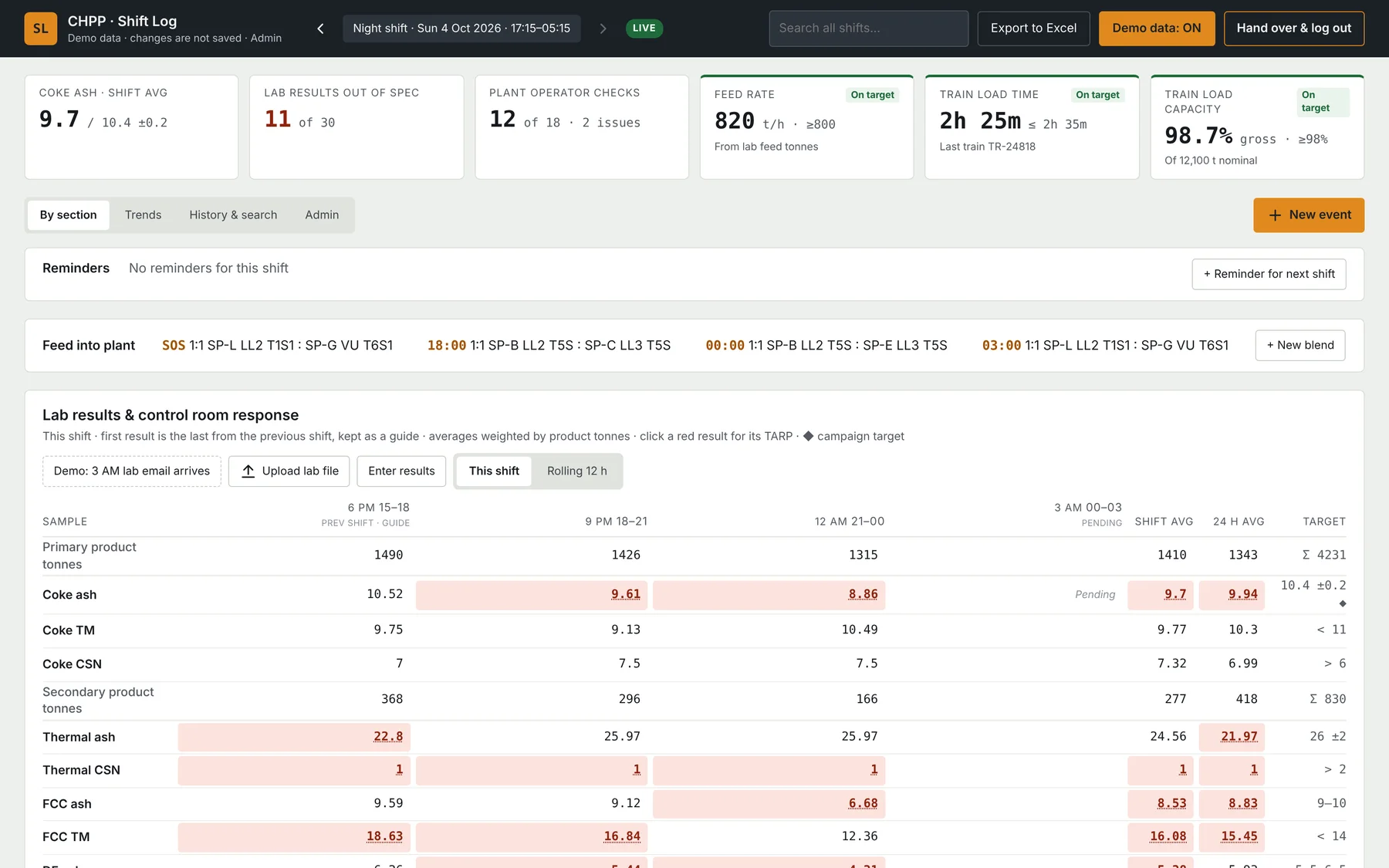Go to the previous shift arrow
This screenshot has height=868, width=1389.
(x=320, y=29)
